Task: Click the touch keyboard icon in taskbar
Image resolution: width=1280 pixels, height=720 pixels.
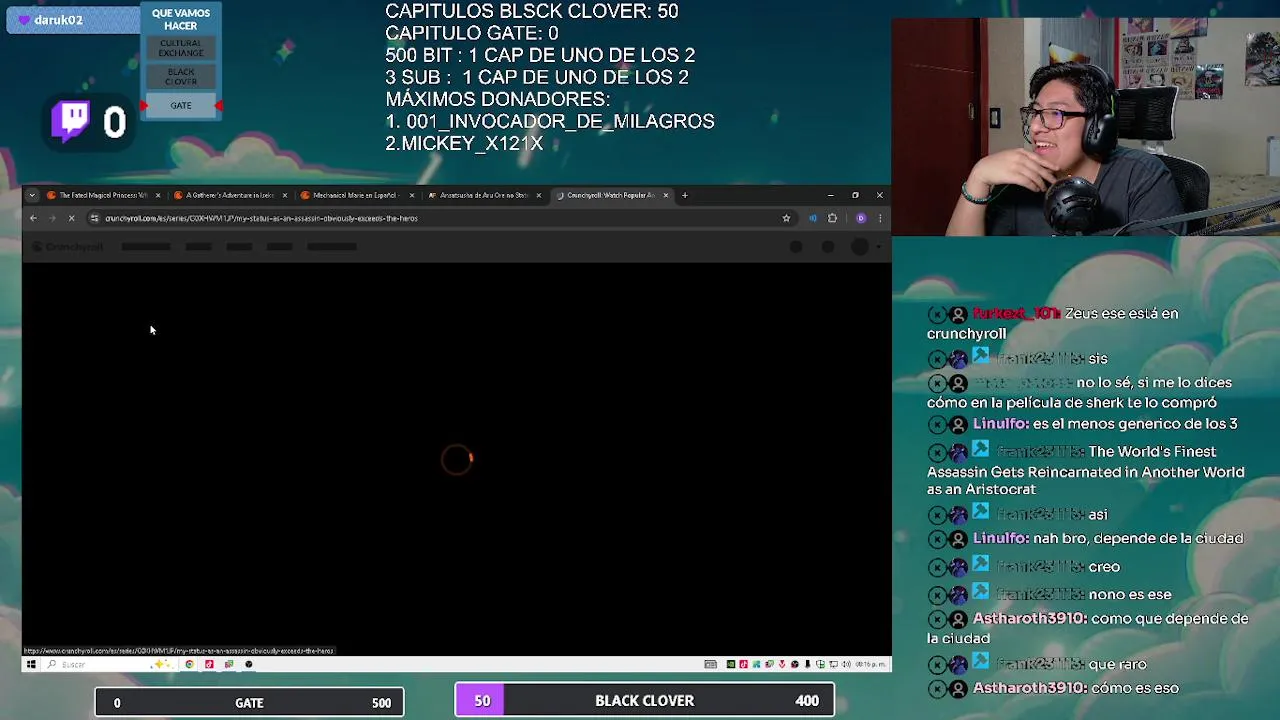Action: click(x=710, y=664)
